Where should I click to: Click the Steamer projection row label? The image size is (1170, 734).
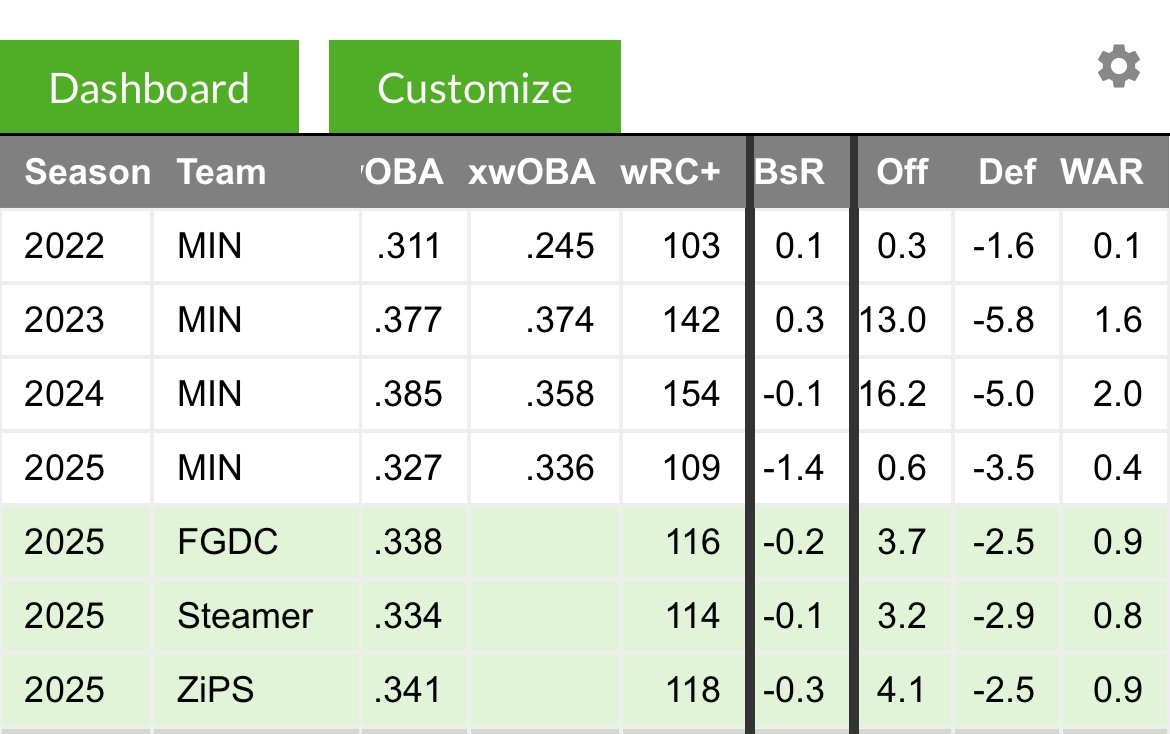245,616
